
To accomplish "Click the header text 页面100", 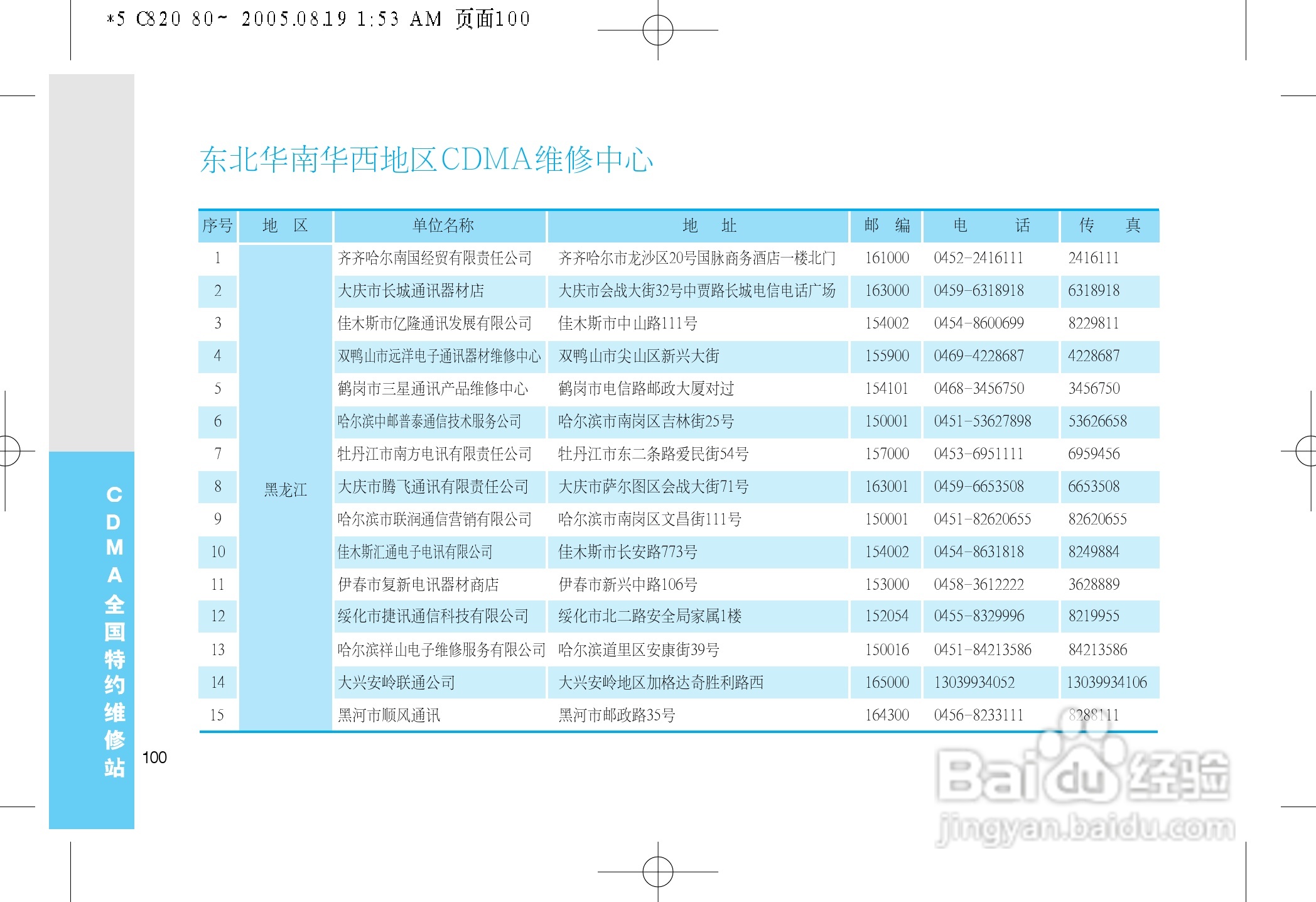I will point(493,19).
